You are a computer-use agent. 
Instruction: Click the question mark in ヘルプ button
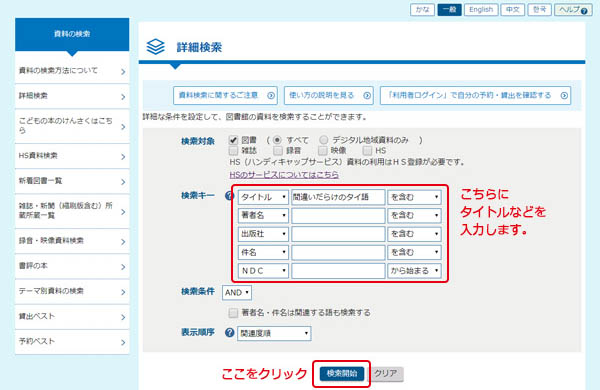click(584, 11)
